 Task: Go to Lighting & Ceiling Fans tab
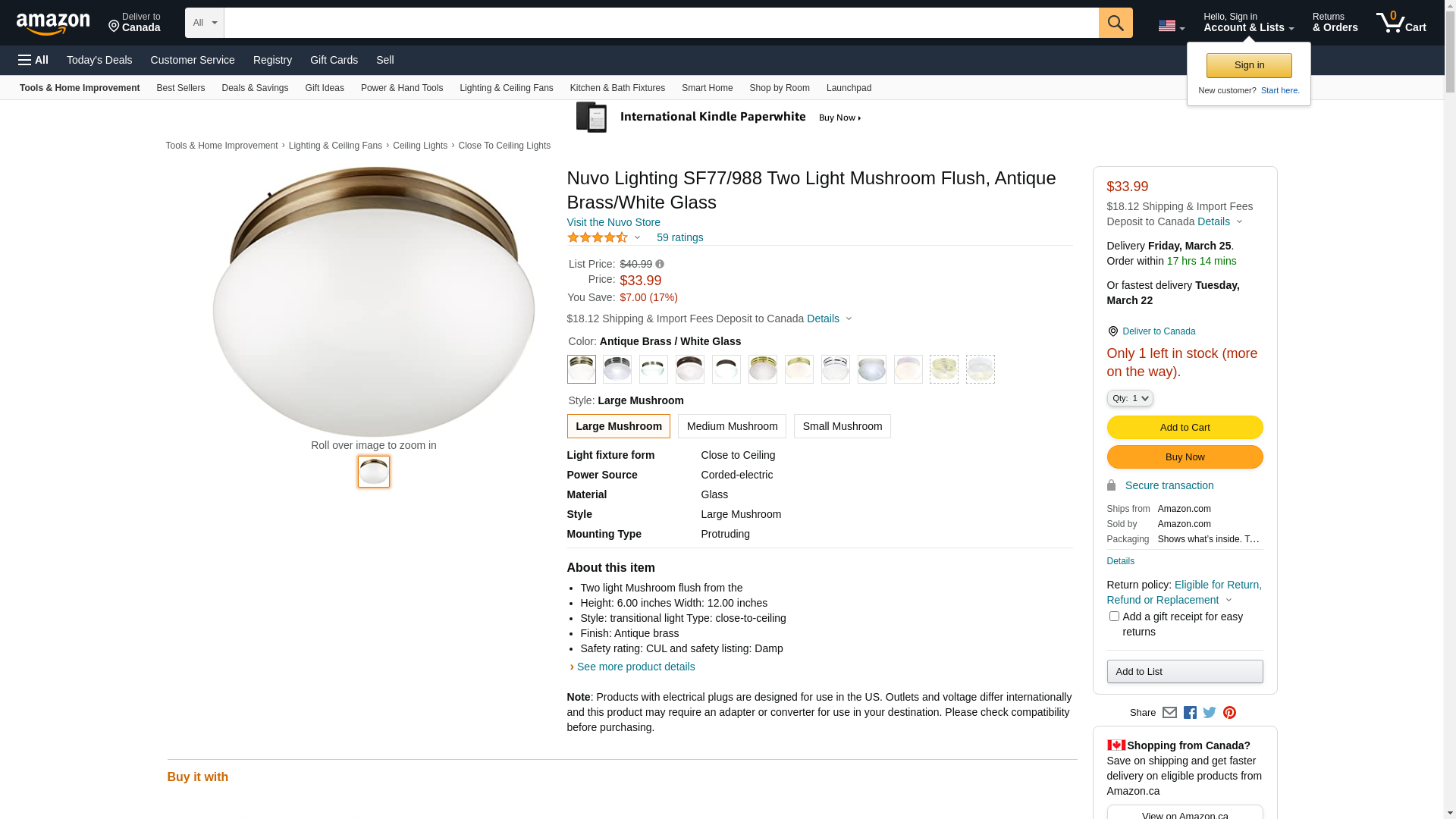coord(506,88)
